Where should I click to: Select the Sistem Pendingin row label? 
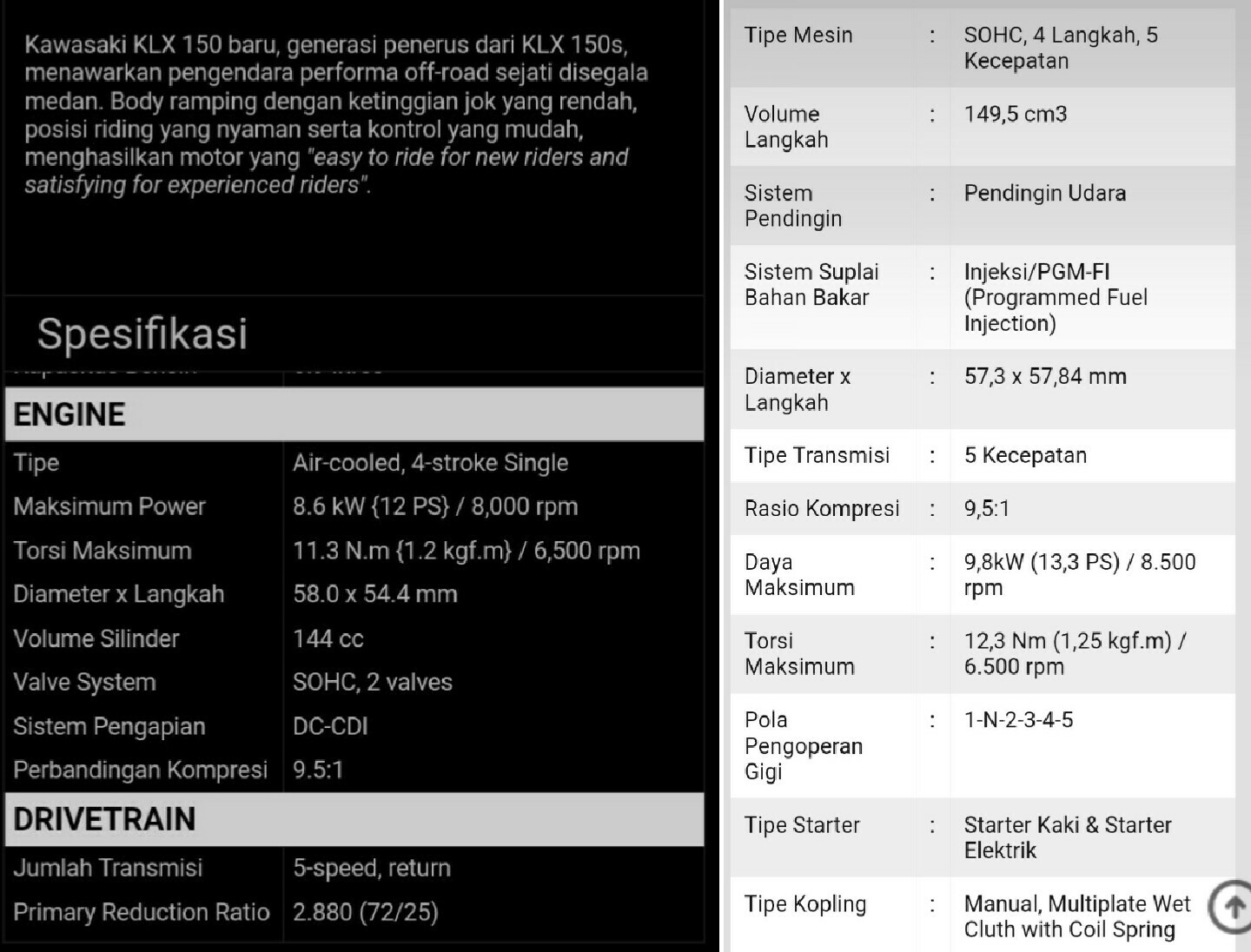[x=792, y=206]
